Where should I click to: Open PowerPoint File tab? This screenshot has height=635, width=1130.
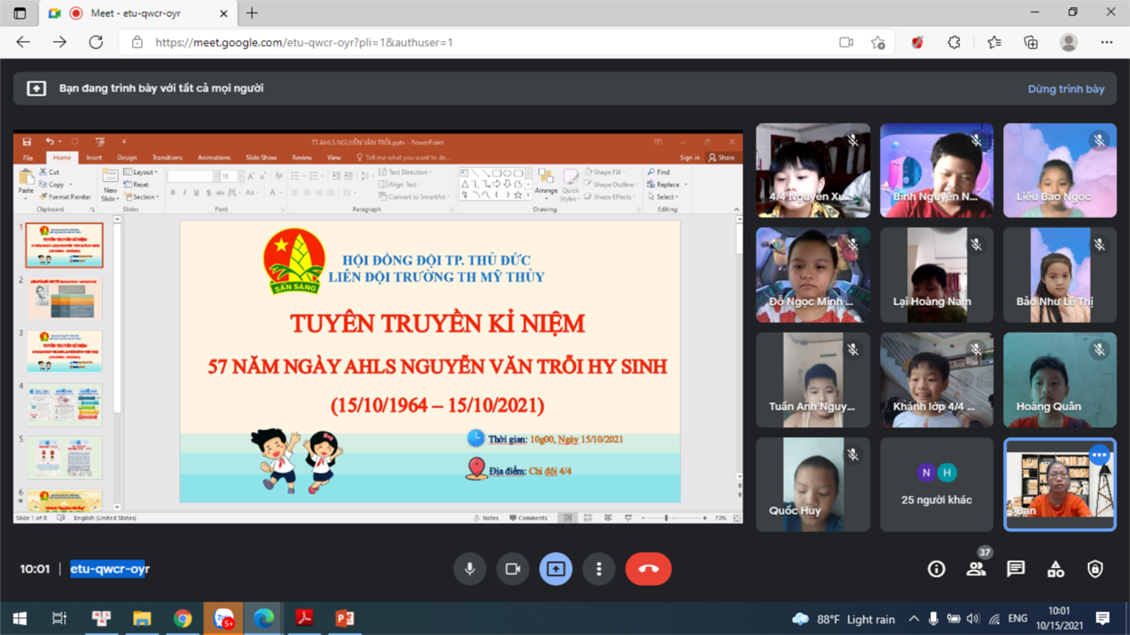coord(28,157)
